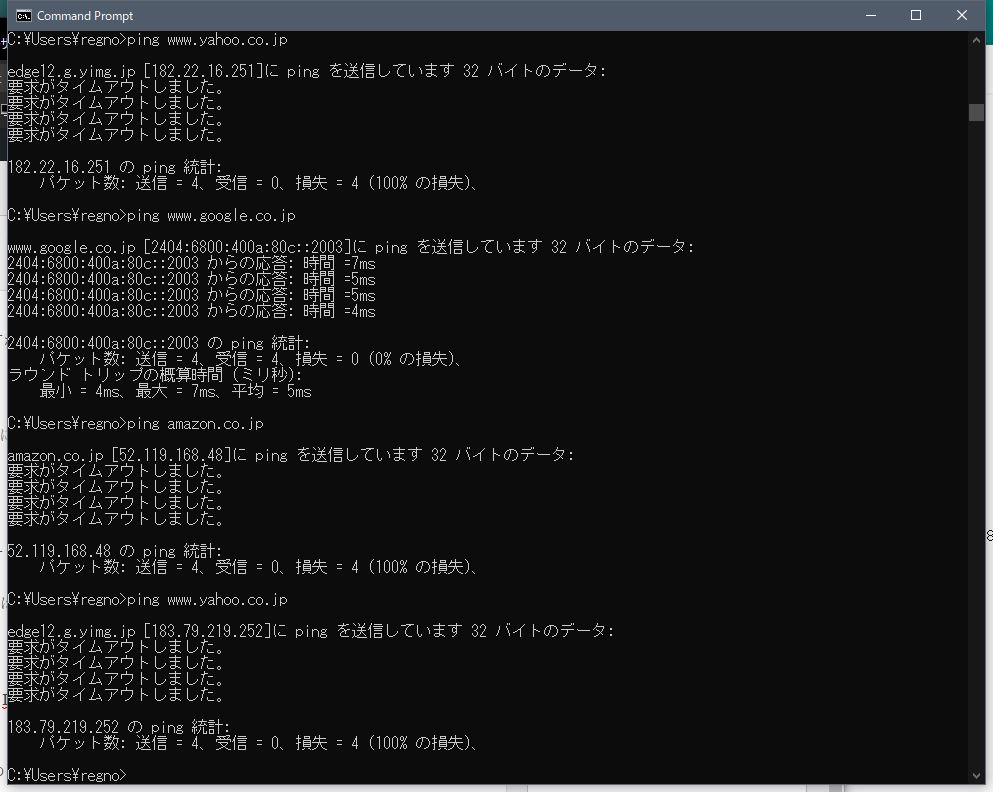This screenshot has height=792, width=993.
Task: Click the first 'ping www.yahoo.co.jp' command line
Action: point(148,40)
